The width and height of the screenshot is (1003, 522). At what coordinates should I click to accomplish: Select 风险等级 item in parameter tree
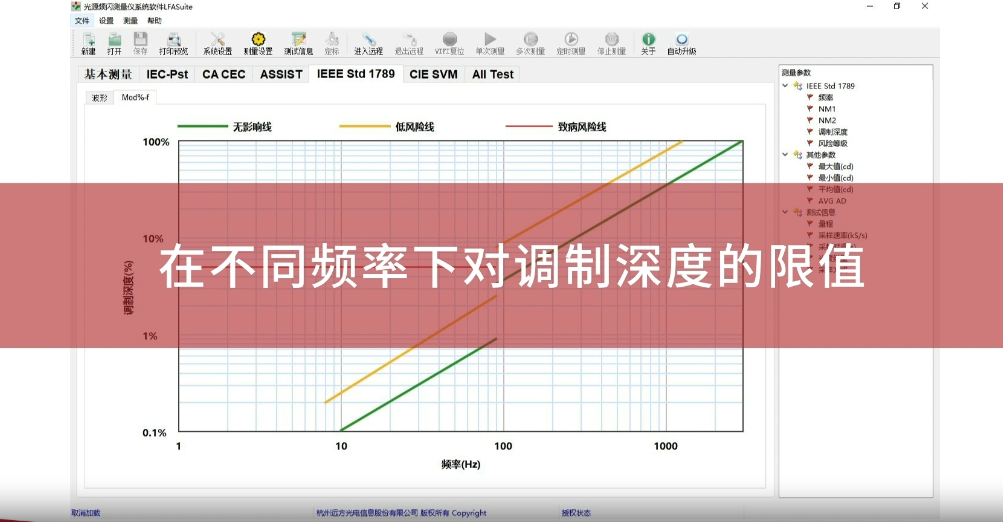pos(832,143)
